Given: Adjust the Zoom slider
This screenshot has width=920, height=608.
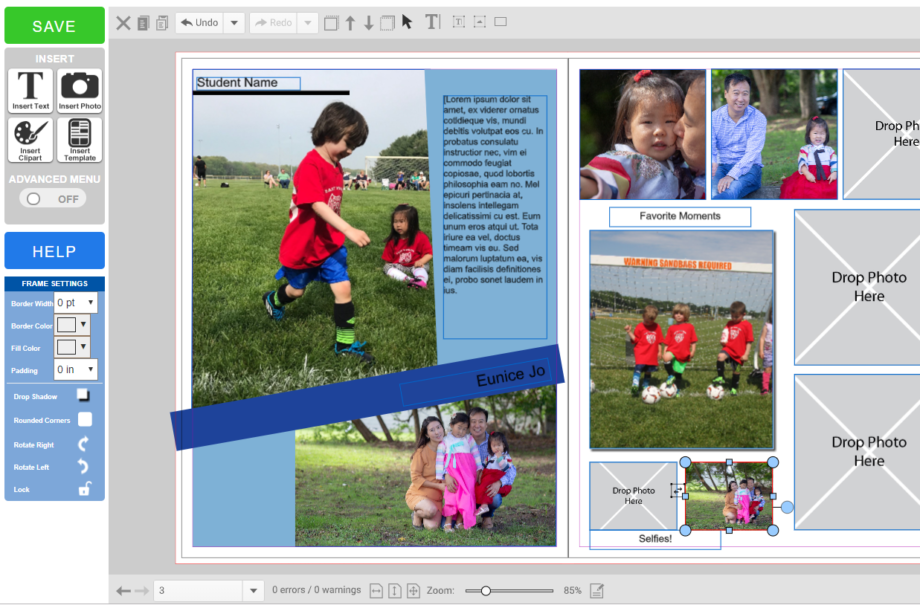Looking at the screenshot, I should click(x=487, y=590).
